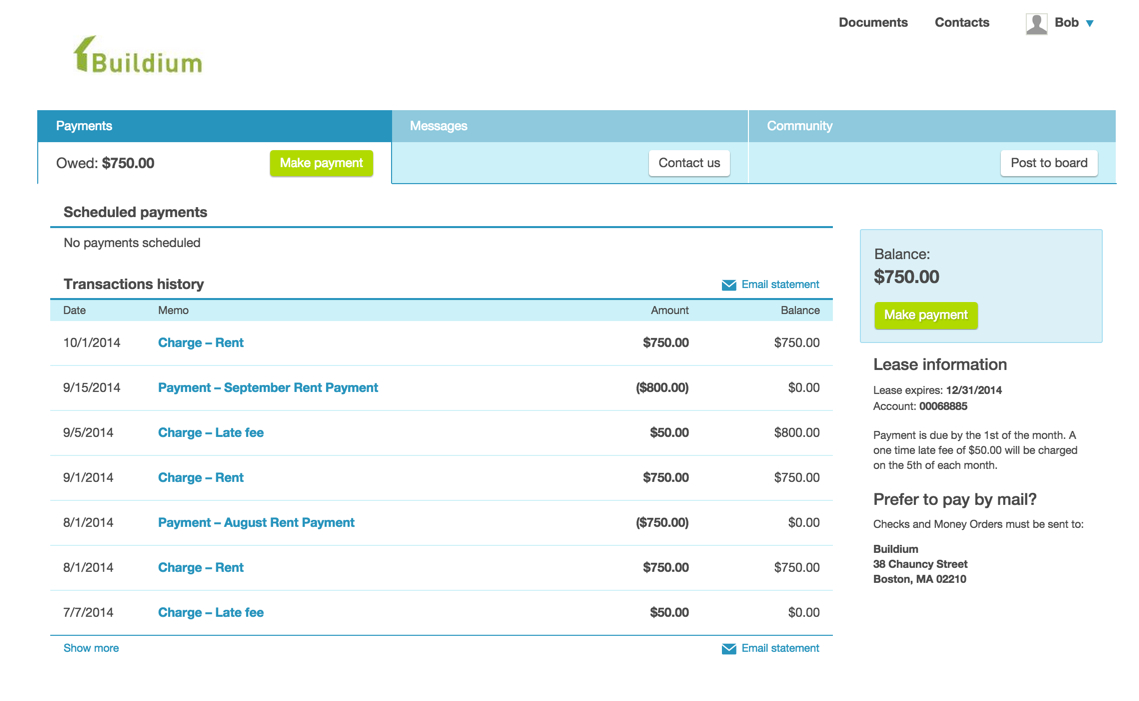1139x701 pixels.
Task: Expand transaction list with Show more
Action: pos(91,648)
